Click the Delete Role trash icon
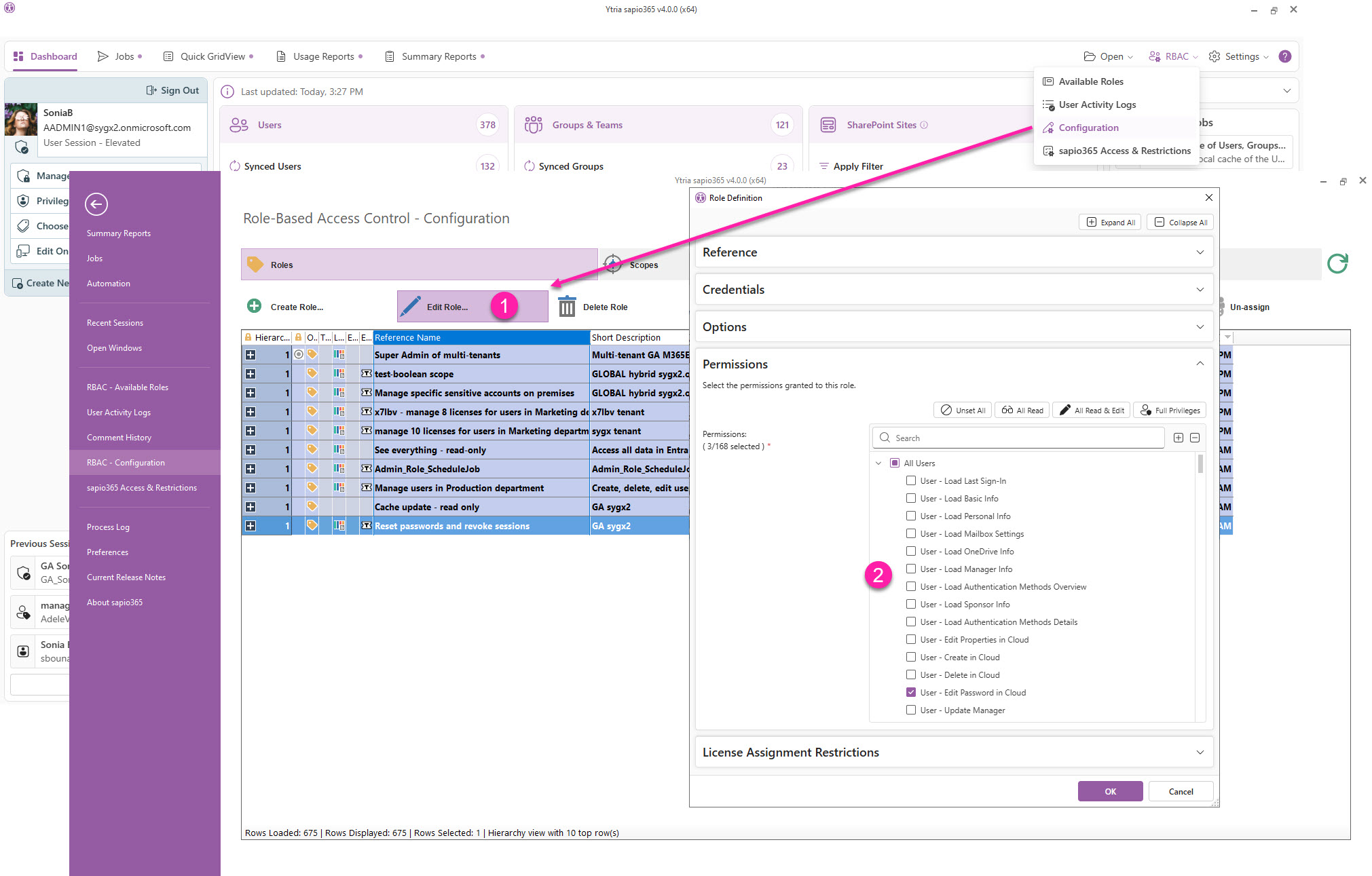This screenshot has height=876, width=1372. (567, 307)
